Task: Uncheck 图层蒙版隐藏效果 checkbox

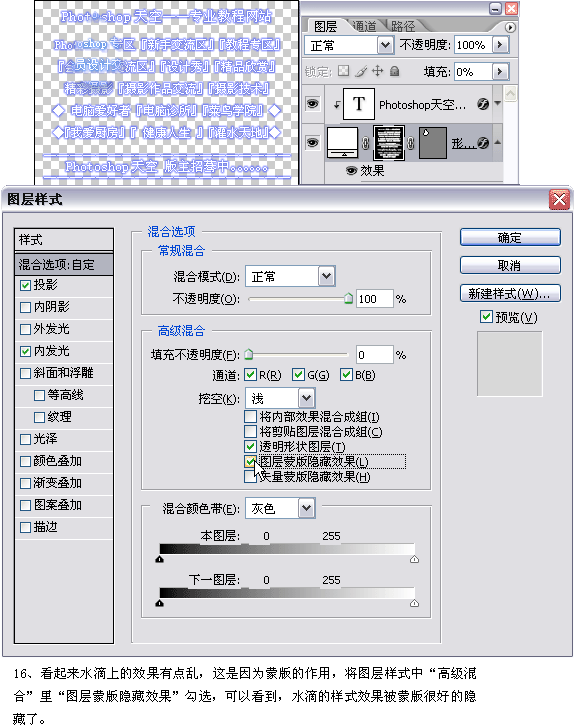Action: [250, 461]
